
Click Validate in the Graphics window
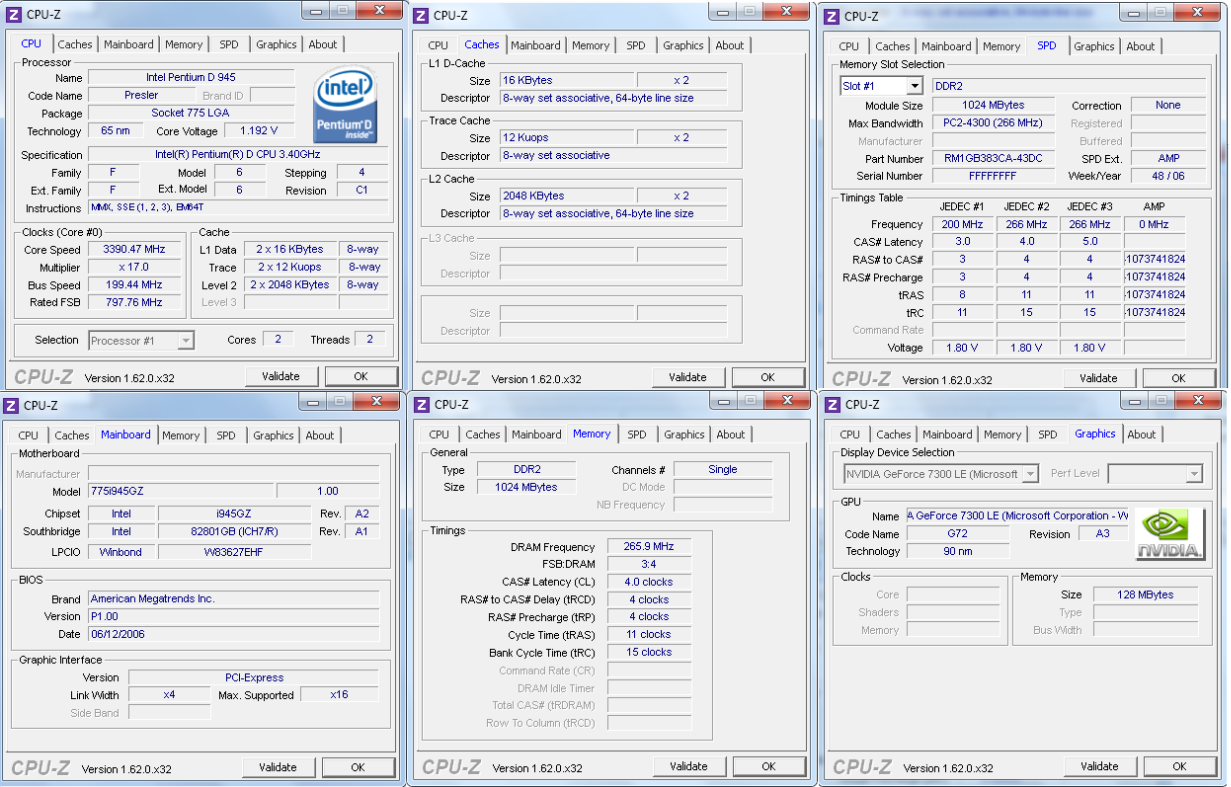coord(1100,766)
